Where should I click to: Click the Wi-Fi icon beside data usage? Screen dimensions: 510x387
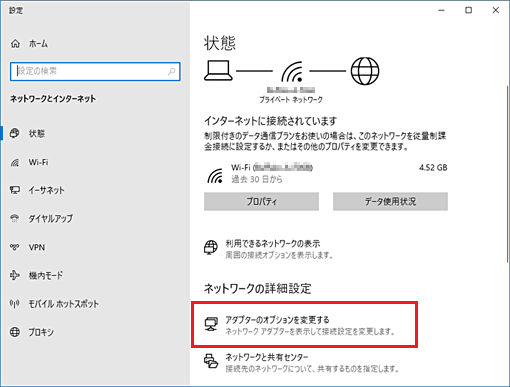[215, 175]
